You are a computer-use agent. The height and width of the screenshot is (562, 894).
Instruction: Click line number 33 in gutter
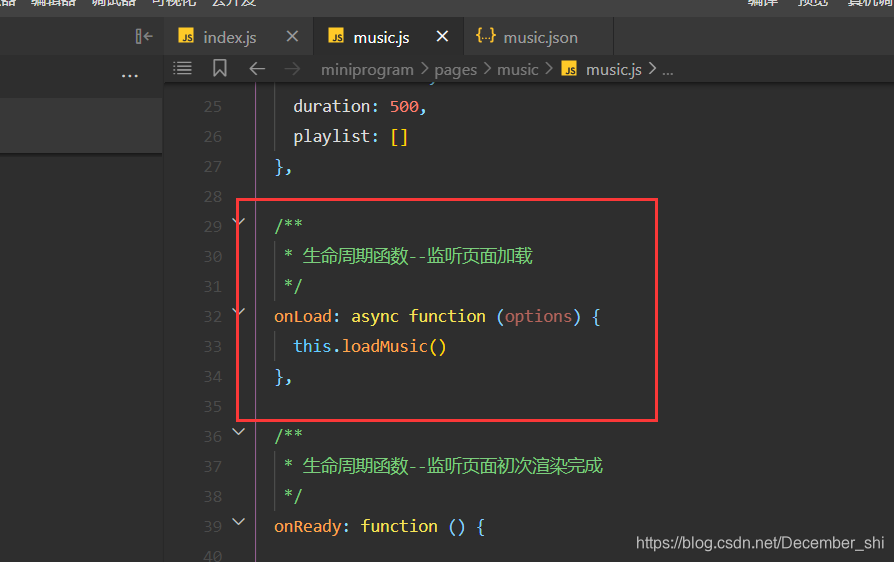[x=213, y=347]
